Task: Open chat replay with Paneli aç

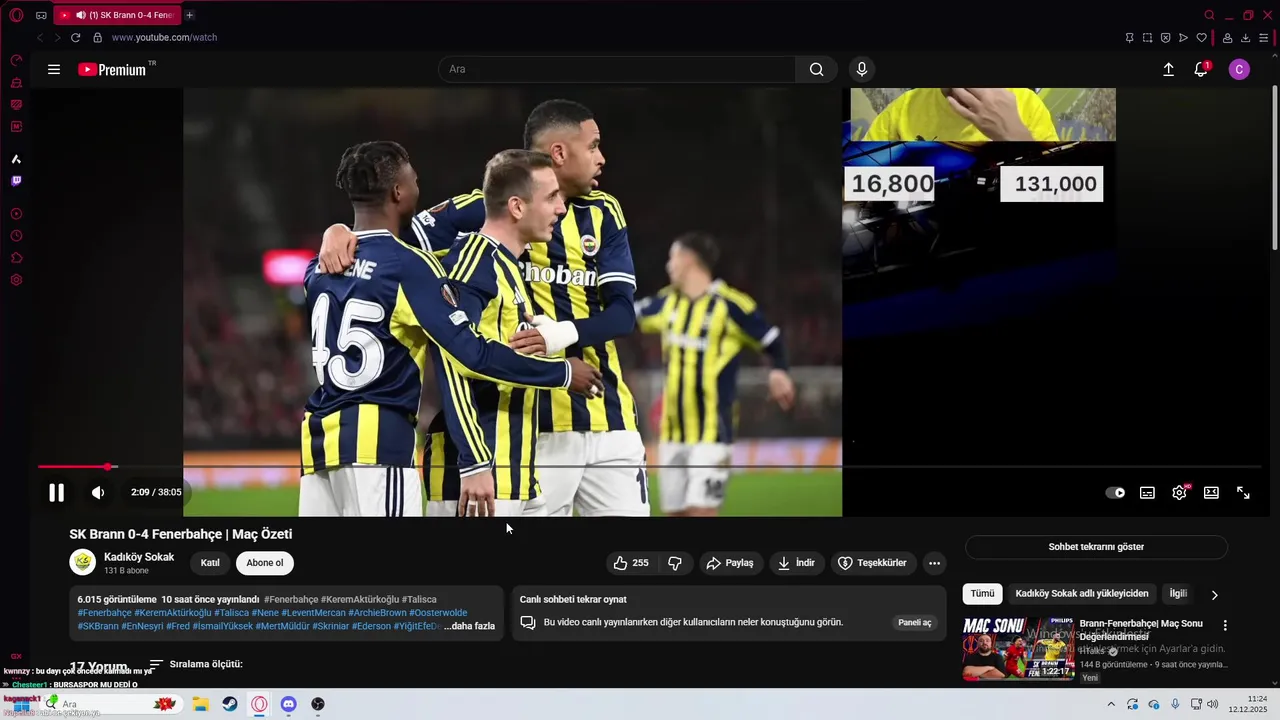Action: click(914, 622)
